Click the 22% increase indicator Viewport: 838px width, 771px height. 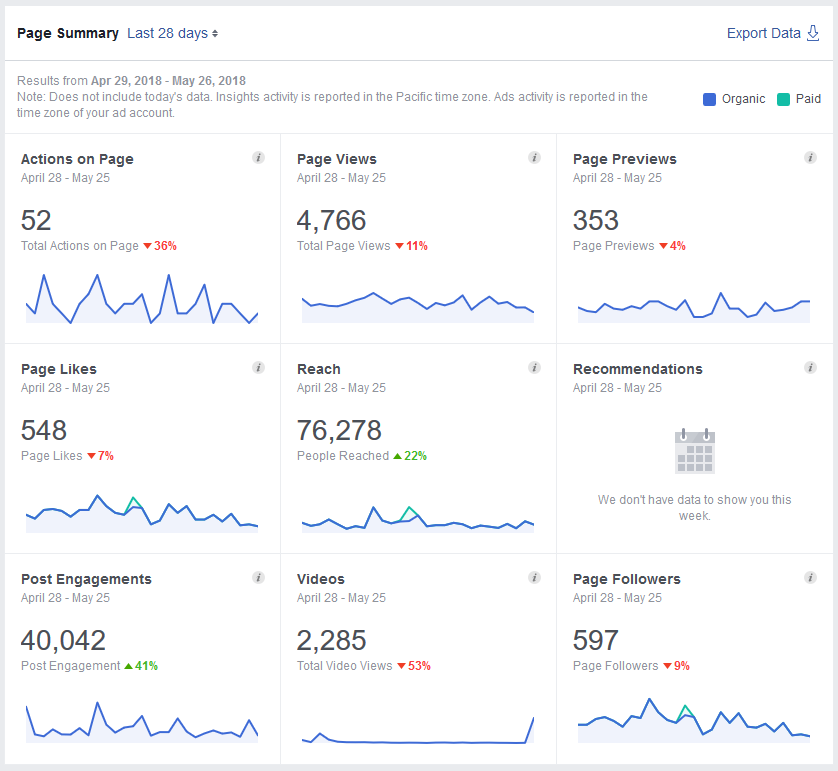point(410,456)
